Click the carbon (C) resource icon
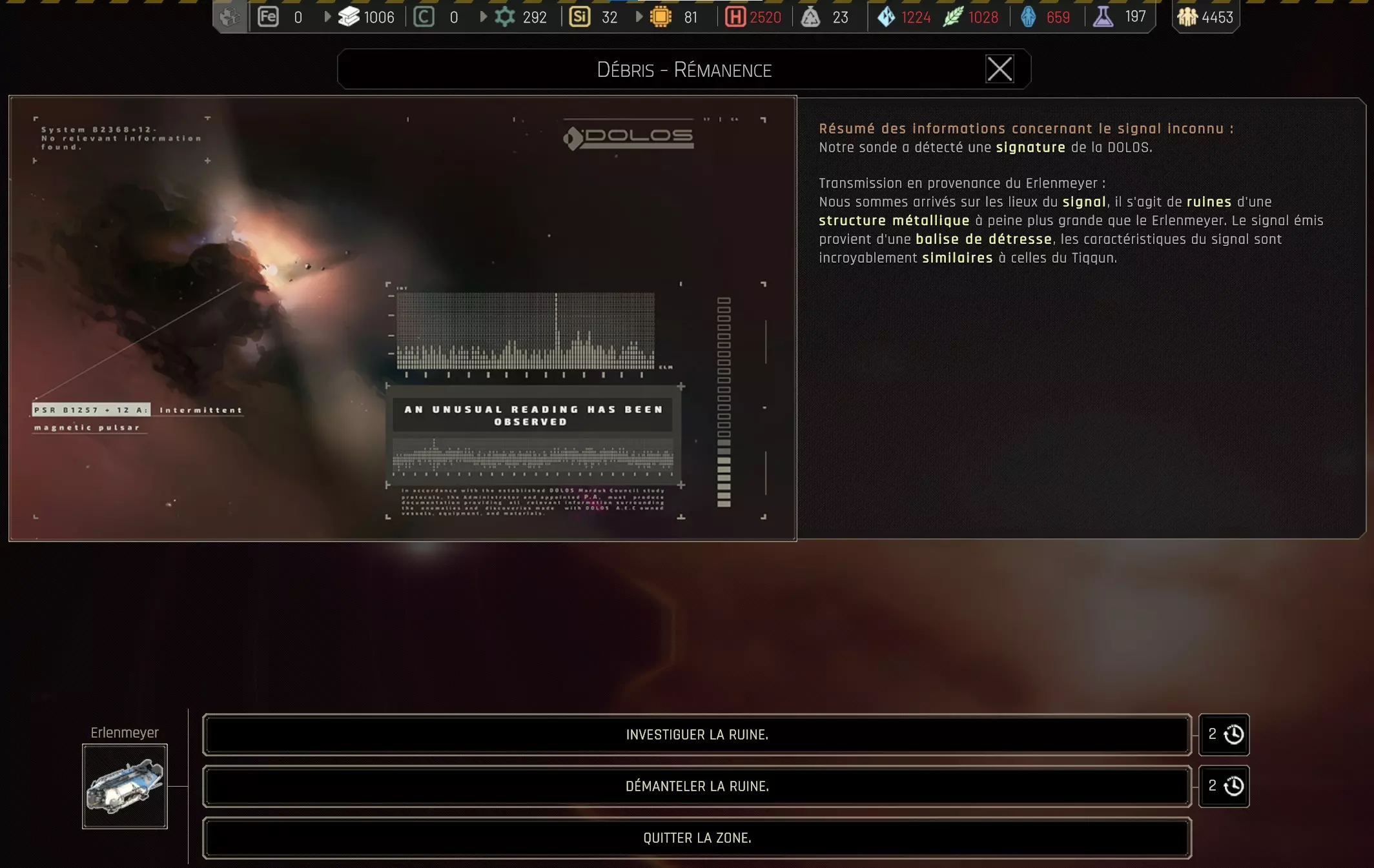The height and width of the screenshot is (868, 1374). click(424, 17)
